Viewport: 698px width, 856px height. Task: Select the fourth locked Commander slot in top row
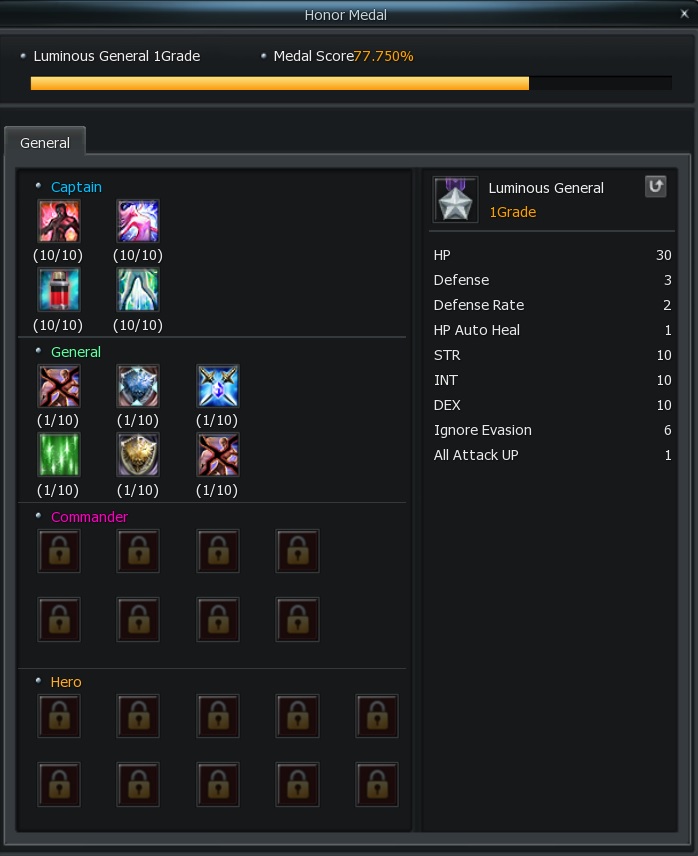(297, 551)
